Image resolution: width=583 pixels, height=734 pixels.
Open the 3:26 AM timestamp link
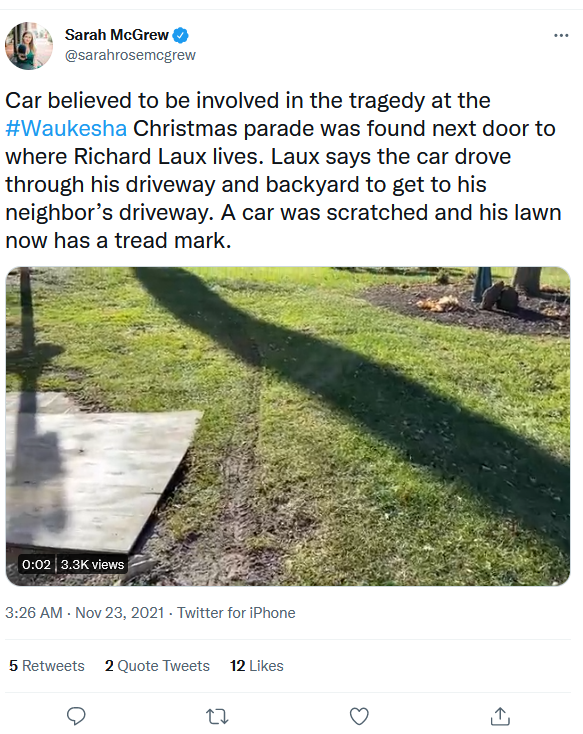pos(34,613)
